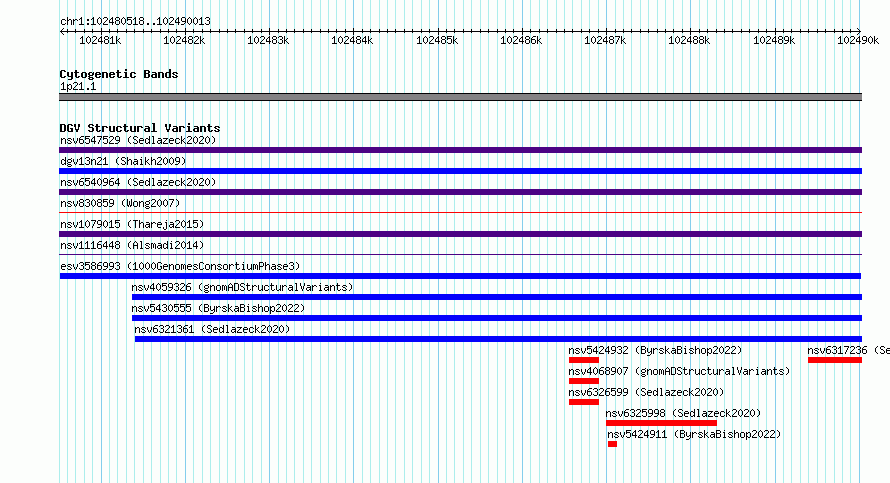This screenshot has width=890, height=483.
Task: Open esv3586993 (1000GenomesConsortiumPhase3) label
Action: 180,266
